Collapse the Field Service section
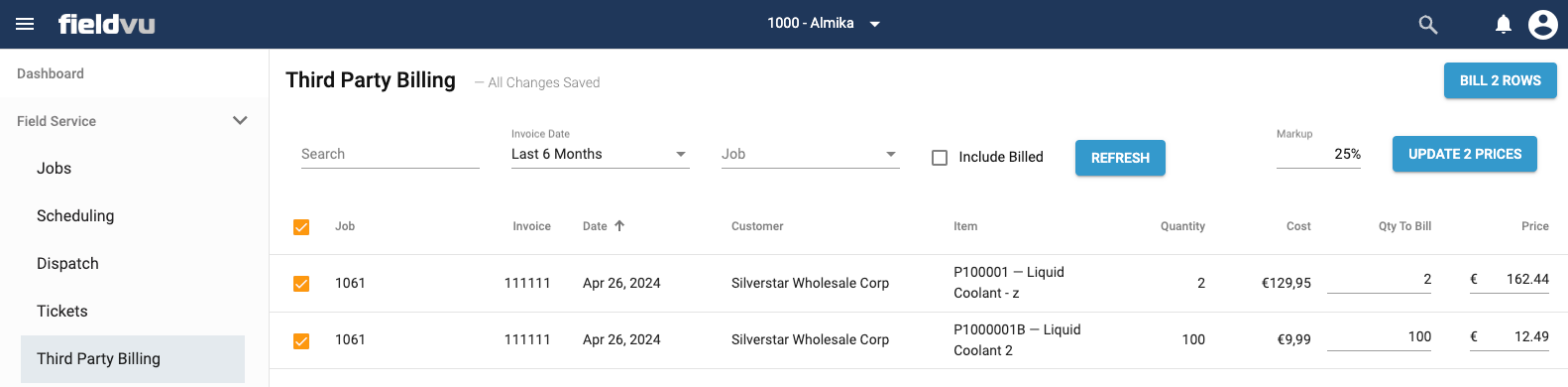This screenshot has height=387, width=1568. pyautogui.click(x=240, y=121)
